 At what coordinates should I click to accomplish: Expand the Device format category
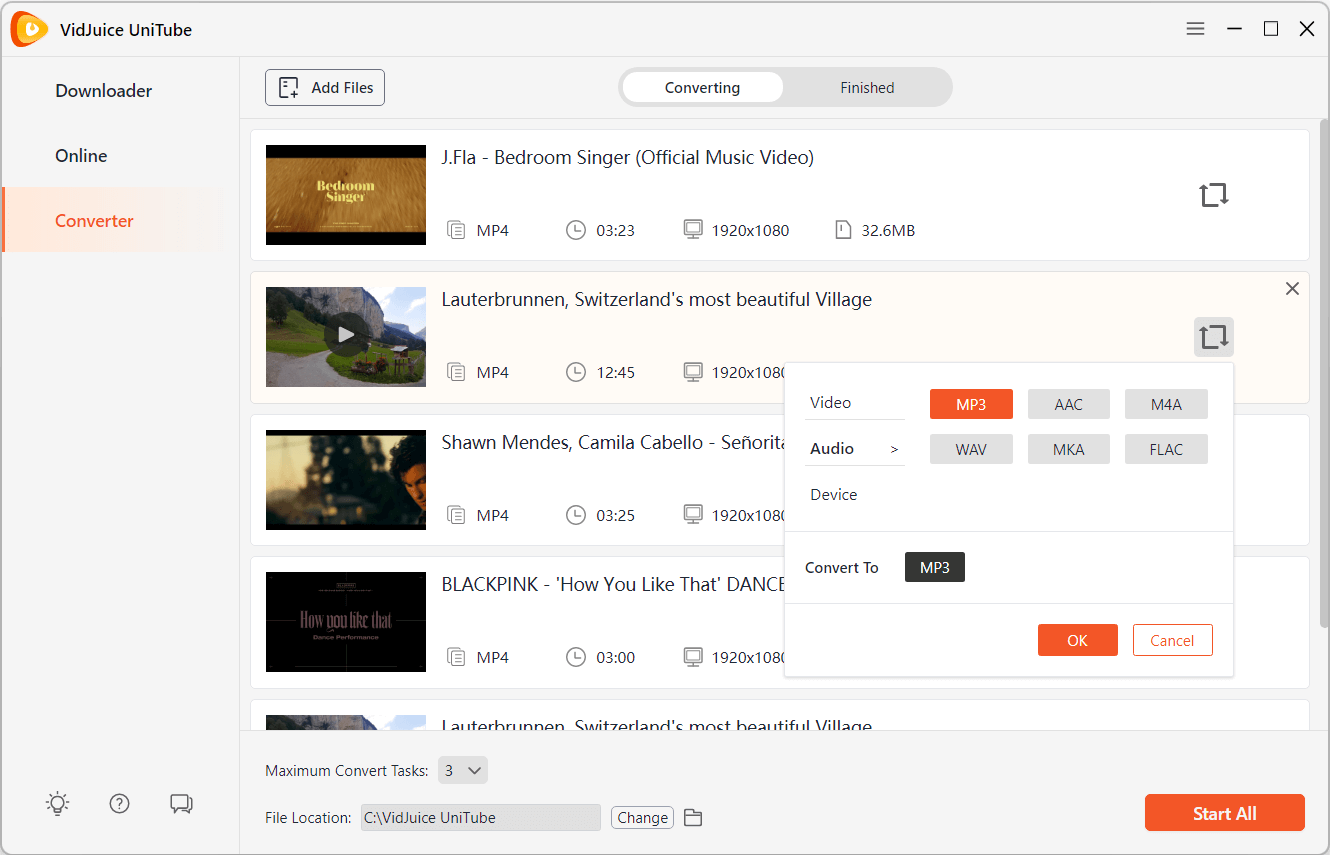834,495
